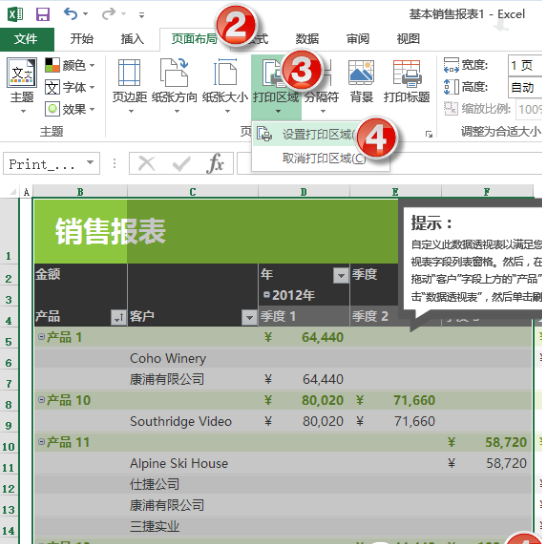The width and height of the screenshot is (542, 544).
Task: Open the Undo history dropdown arrow
Action: 85,14
